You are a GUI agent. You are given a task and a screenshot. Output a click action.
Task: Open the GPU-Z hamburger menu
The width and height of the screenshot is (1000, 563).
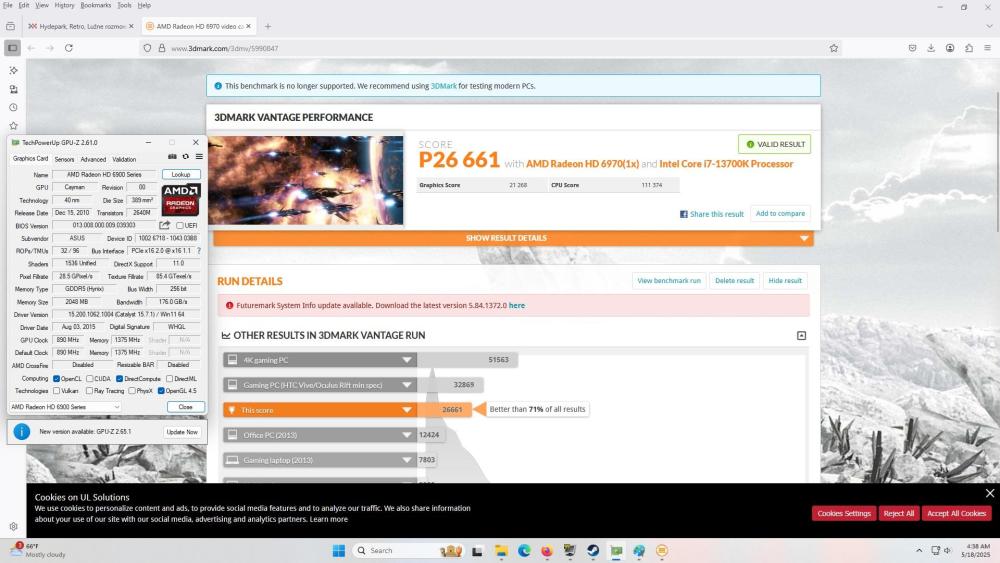199,157
